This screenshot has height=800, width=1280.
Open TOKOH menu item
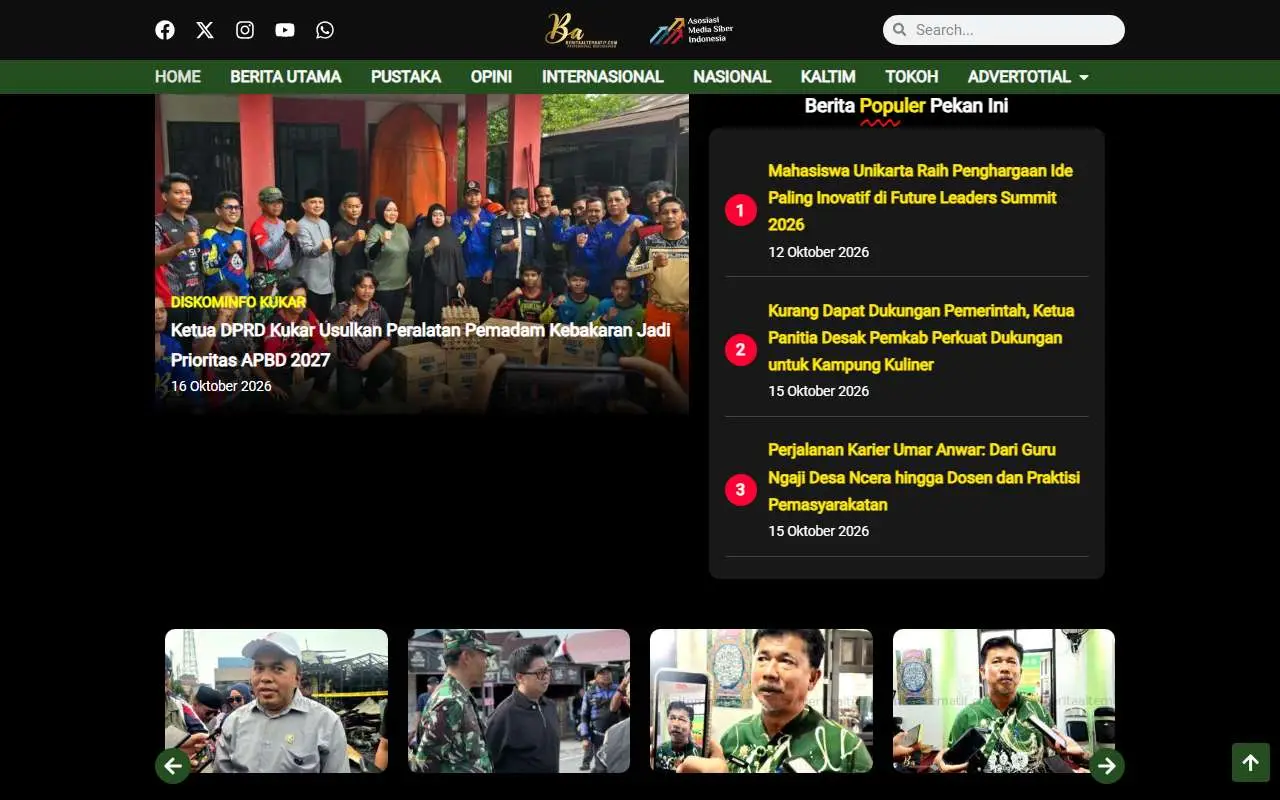pyautogui.click(x=912, y=77)
